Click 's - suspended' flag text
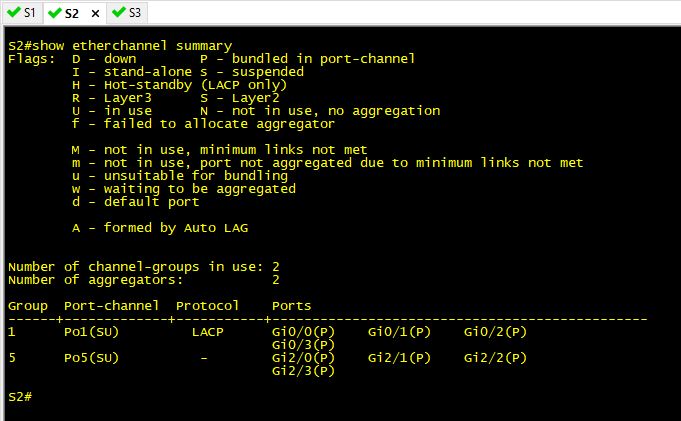The width and height of the screenshot is (681, 421). 252,72
